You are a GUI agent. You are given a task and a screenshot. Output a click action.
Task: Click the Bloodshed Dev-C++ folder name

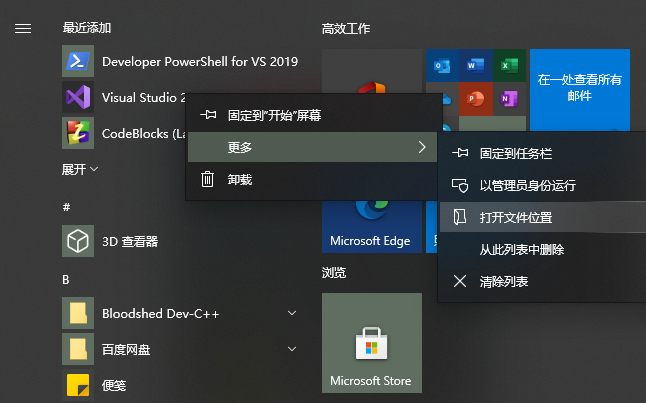pos(161,314)
